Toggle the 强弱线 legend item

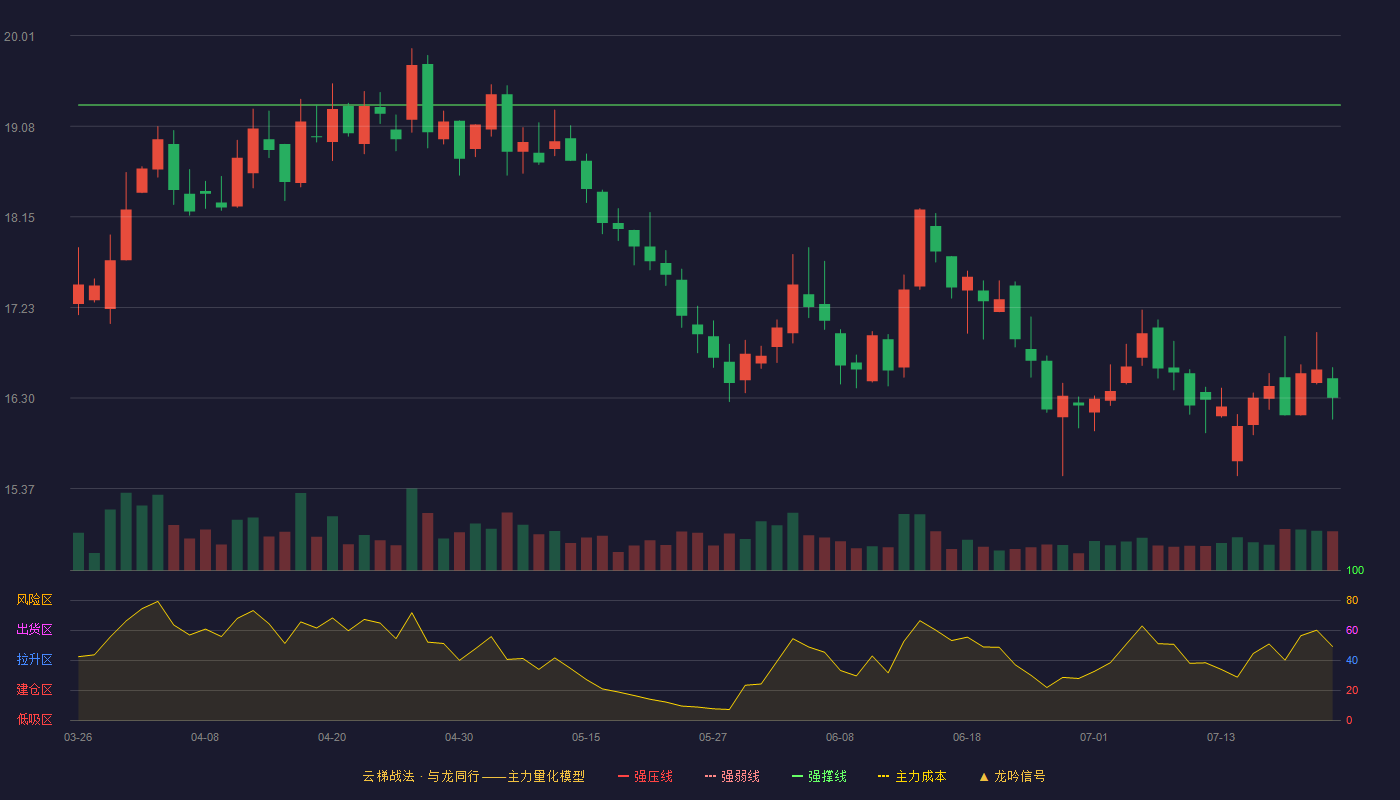pyautogui.click(x=732, y=776)
